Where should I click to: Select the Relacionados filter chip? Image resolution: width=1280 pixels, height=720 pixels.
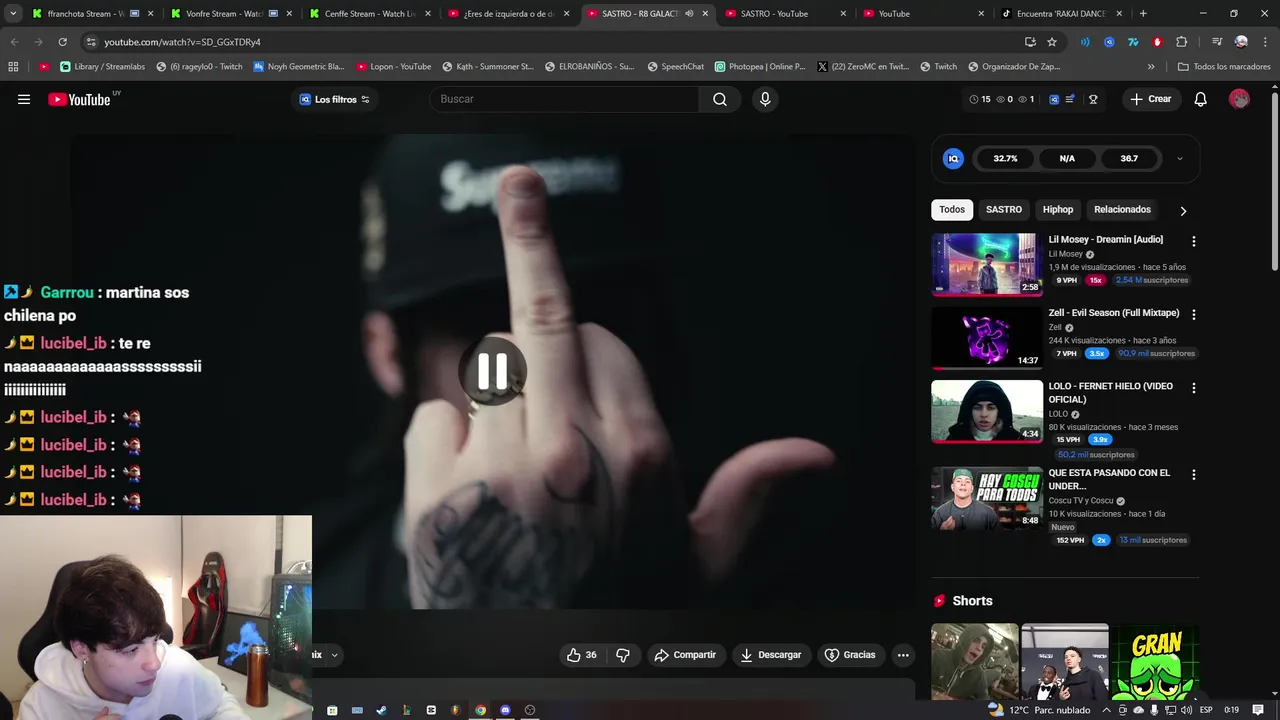coord(1122,210)
